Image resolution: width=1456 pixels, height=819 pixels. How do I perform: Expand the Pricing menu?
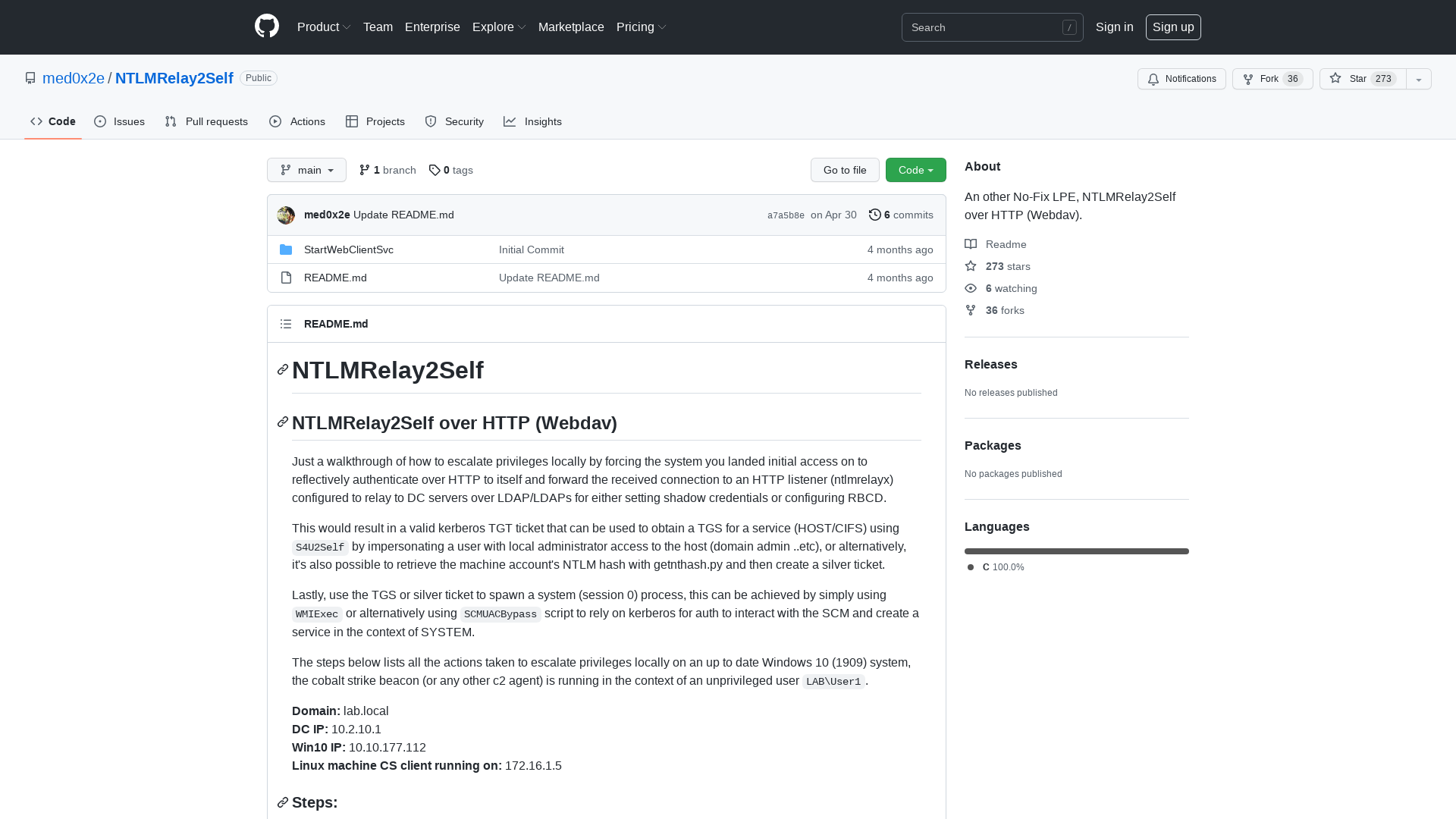[x=642, y=27]
